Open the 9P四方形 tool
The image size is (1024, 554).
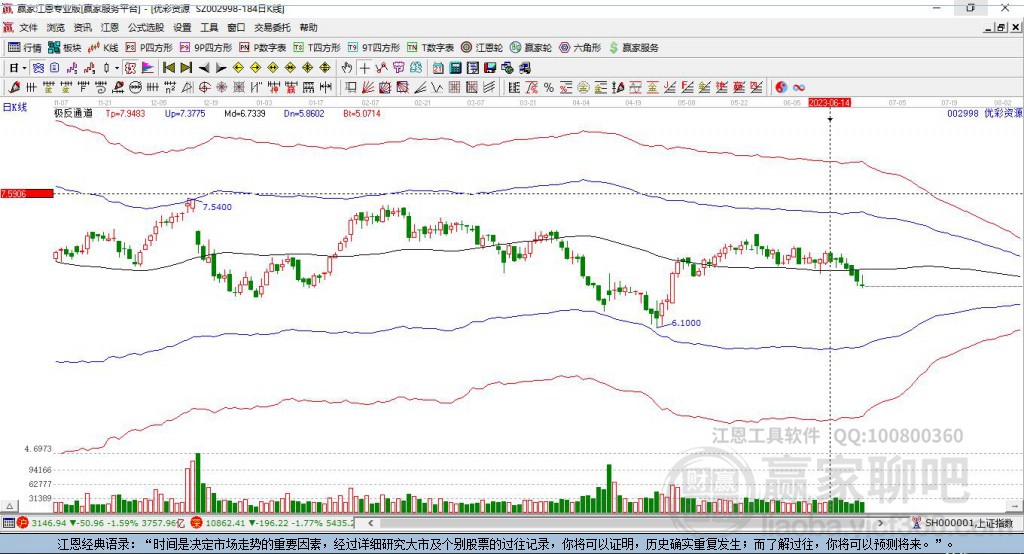click(206, 48)
